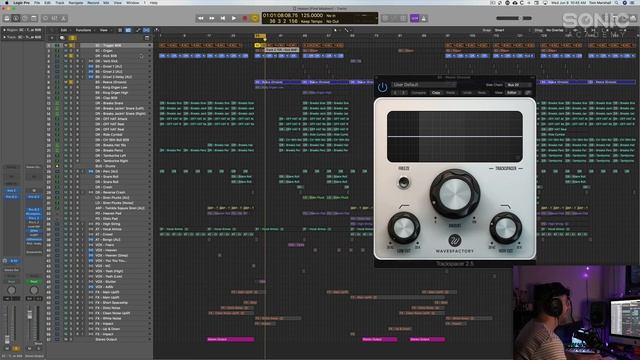Click the red Record button
The image size is (640, 360).
tap(245, 18)
